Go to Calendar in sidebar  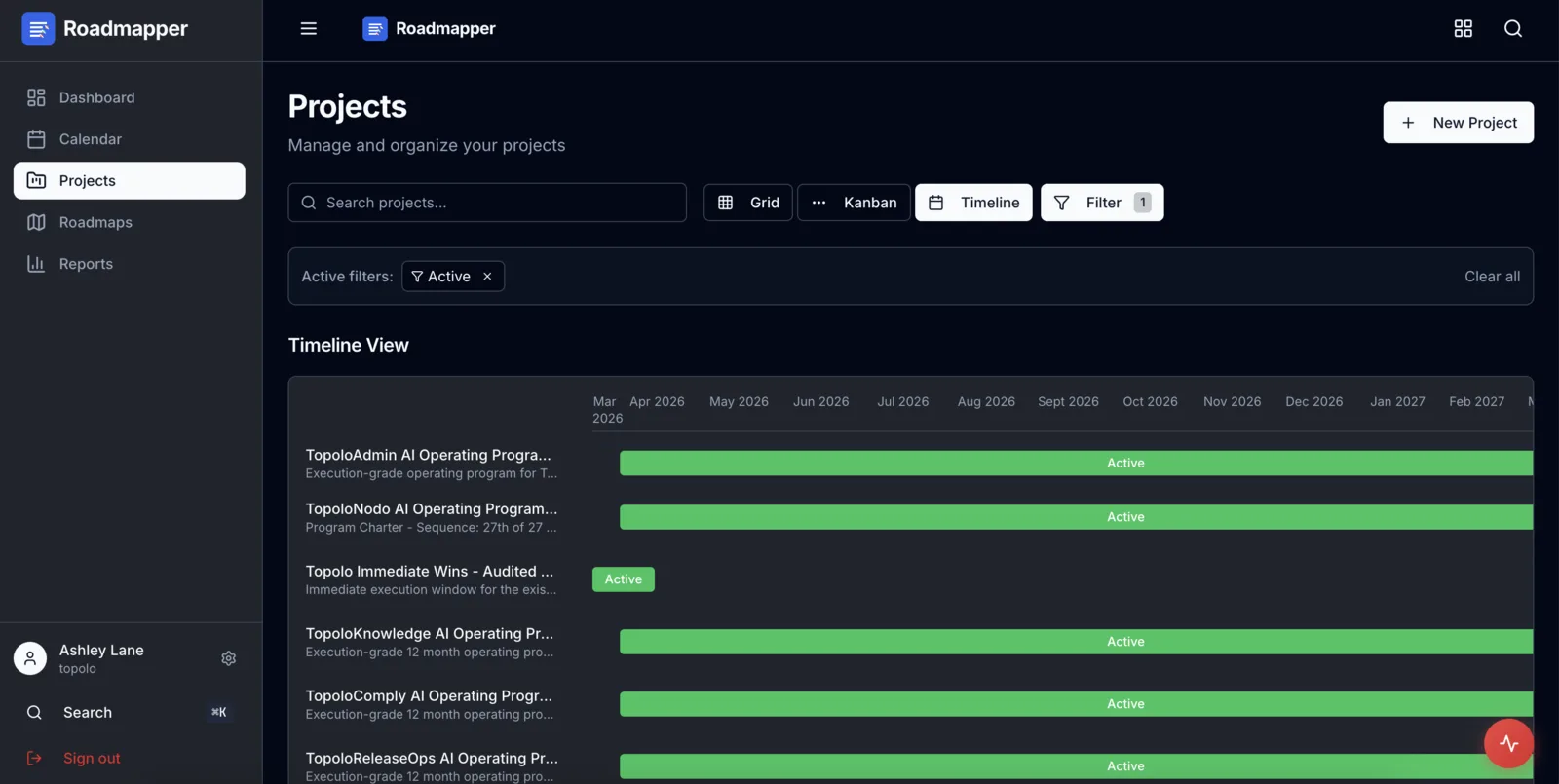[x=90, y=139]
